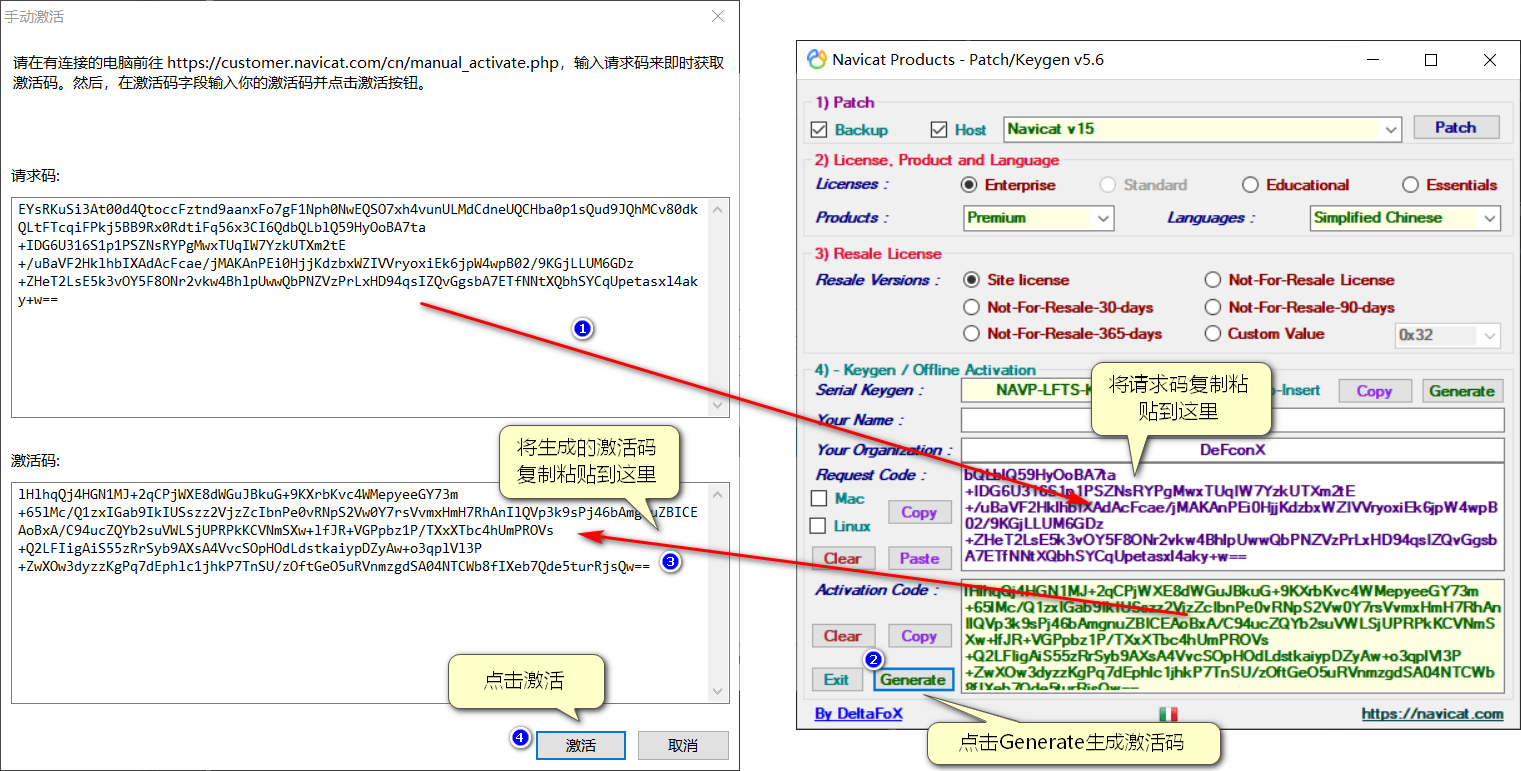Select the Essentials license radio button
1521x771 pixels.
point(1410,185)
